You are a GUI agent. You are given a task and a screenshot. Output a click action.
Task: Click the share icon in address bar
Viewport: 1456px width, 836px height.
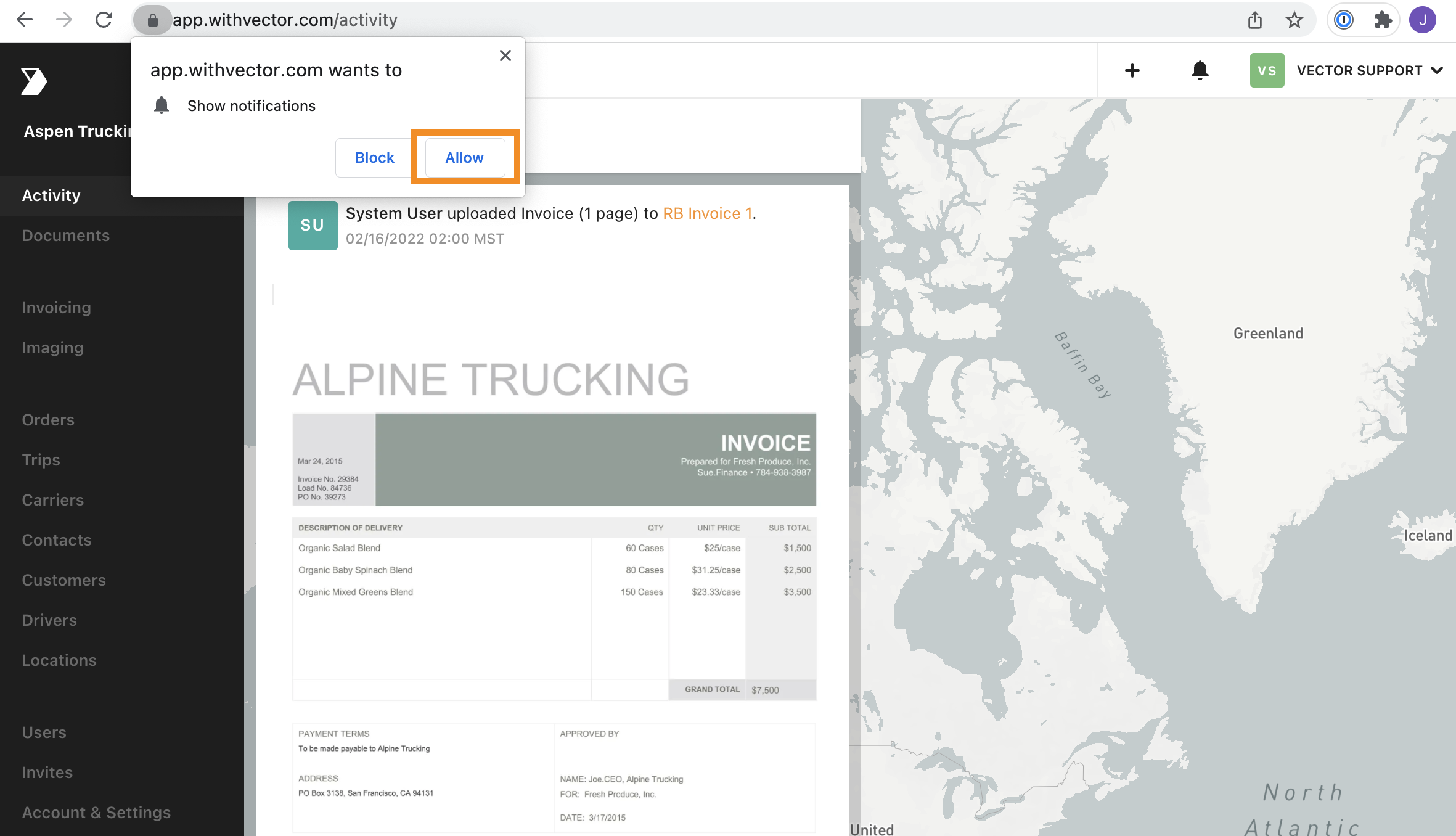pyautogui.click(x=1255, y=20)
